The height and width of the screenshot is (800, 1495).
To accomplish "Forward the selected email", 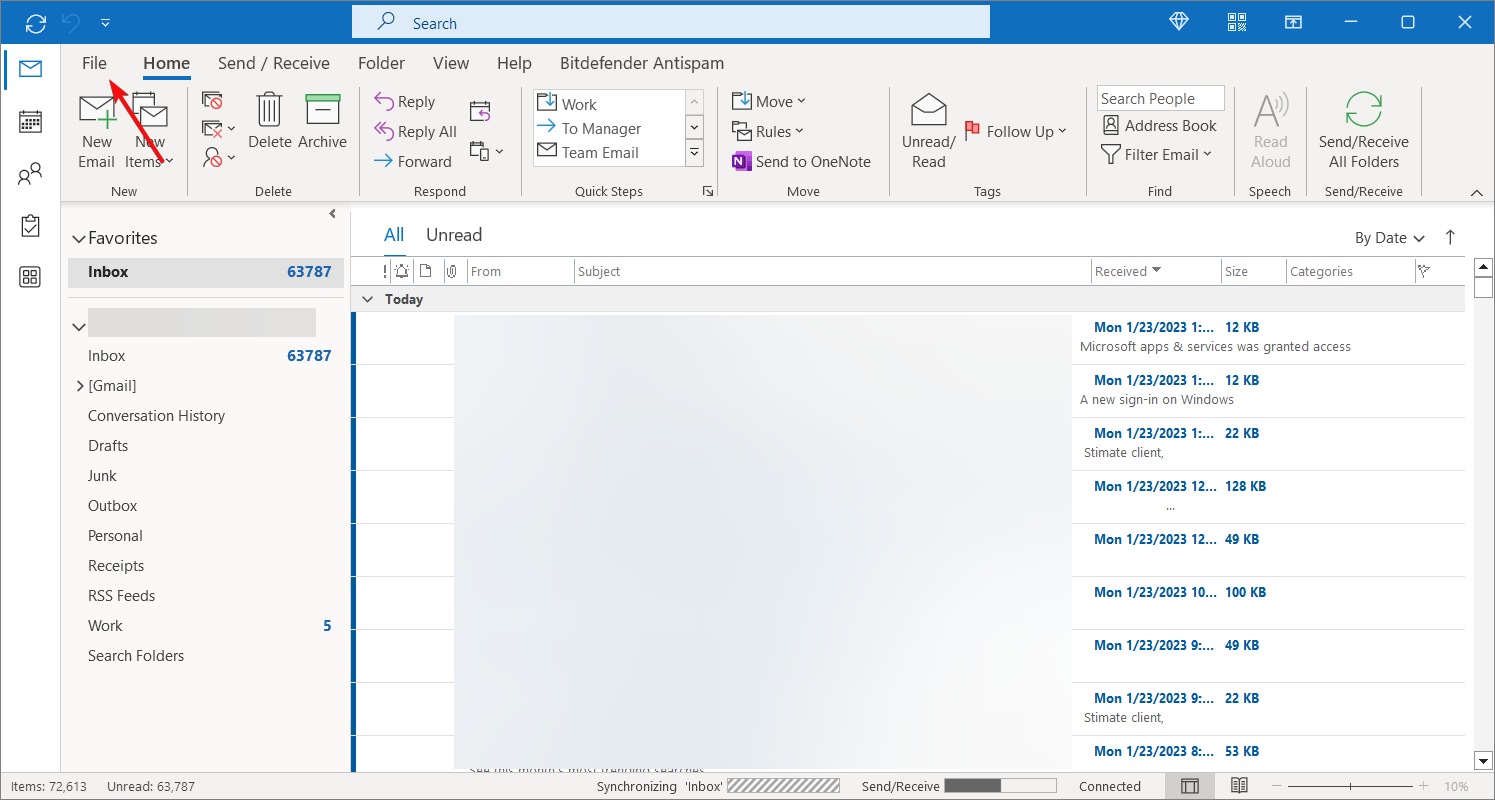I will [x=412, y=161].
